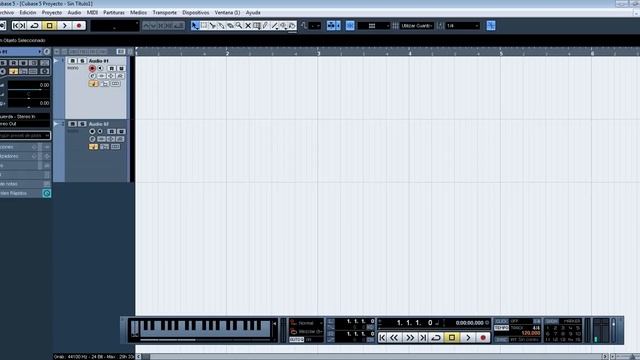Select the Time Warp tool
Image resolution: width=640 pixels, height=360 pixels.
click(x=257, y=26)
